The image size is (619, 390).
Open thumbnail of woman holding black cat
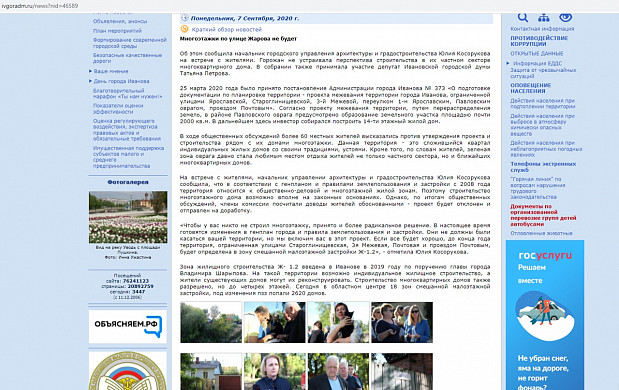(338, 322)
